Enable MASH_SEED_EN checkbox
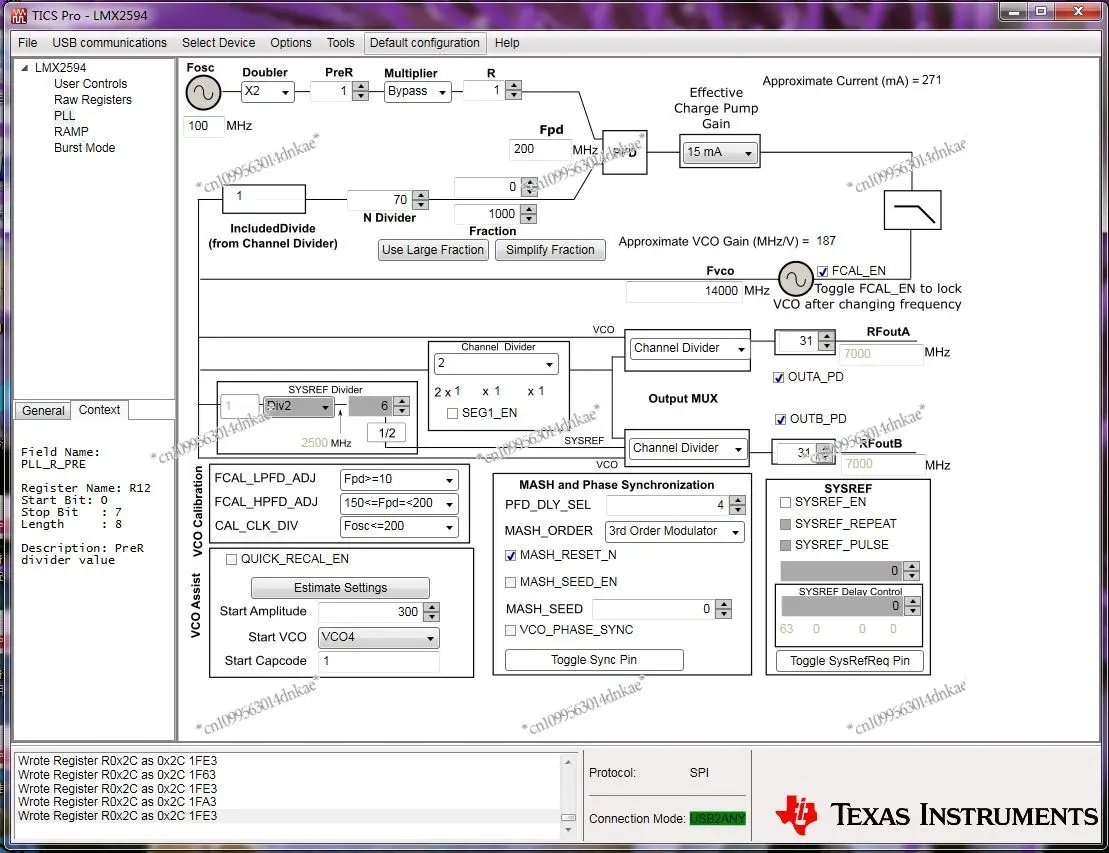The width and height of the screenshot is (1109, 853). [x=511, y=582]
